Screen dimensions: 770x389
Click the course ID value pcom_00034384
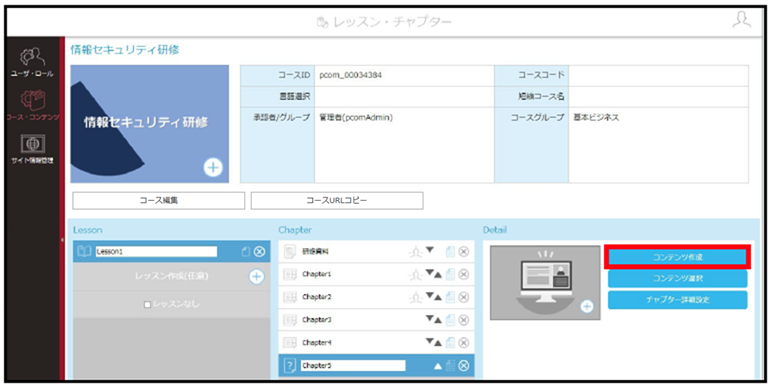pyautogui.click(x=351, y=76)
